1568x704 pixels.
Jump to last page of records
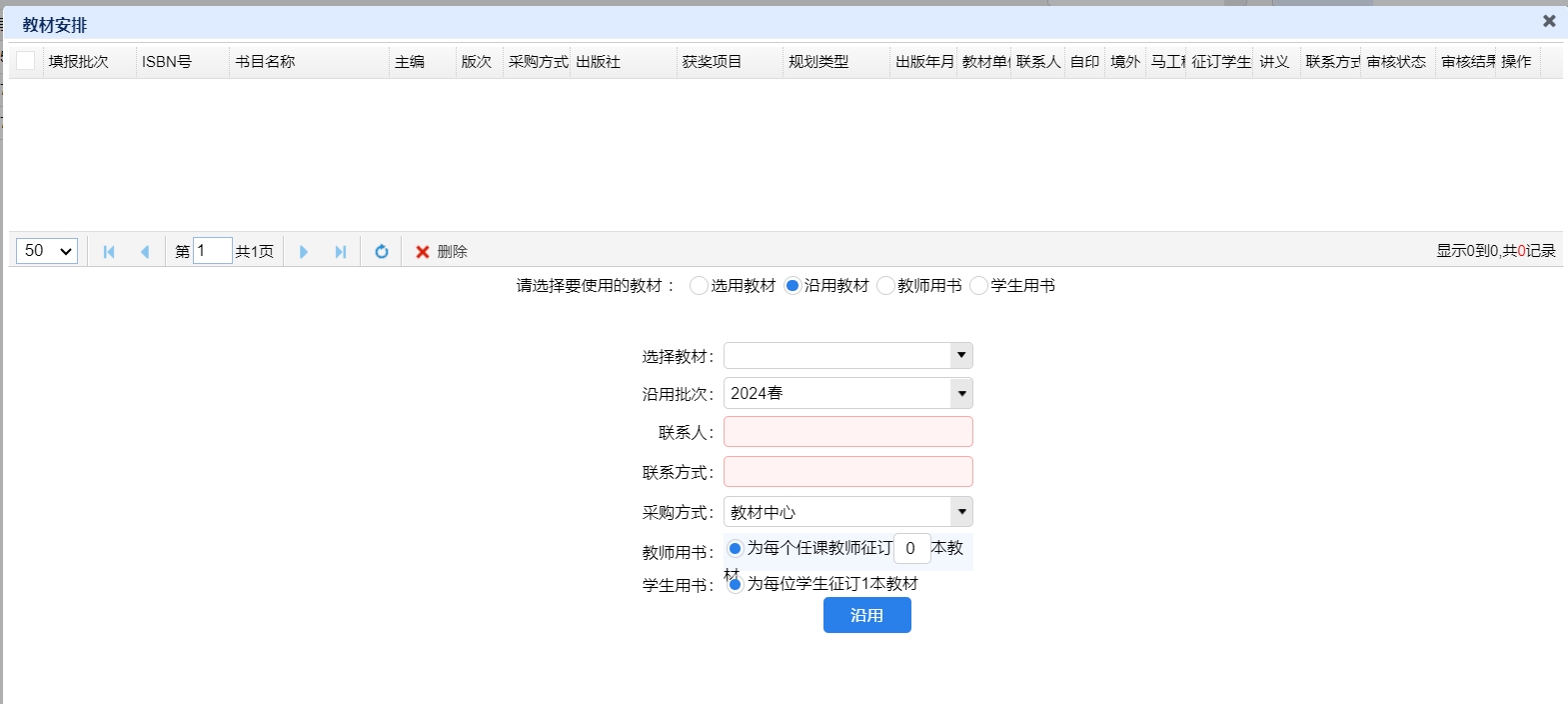(x=341, y=252)
